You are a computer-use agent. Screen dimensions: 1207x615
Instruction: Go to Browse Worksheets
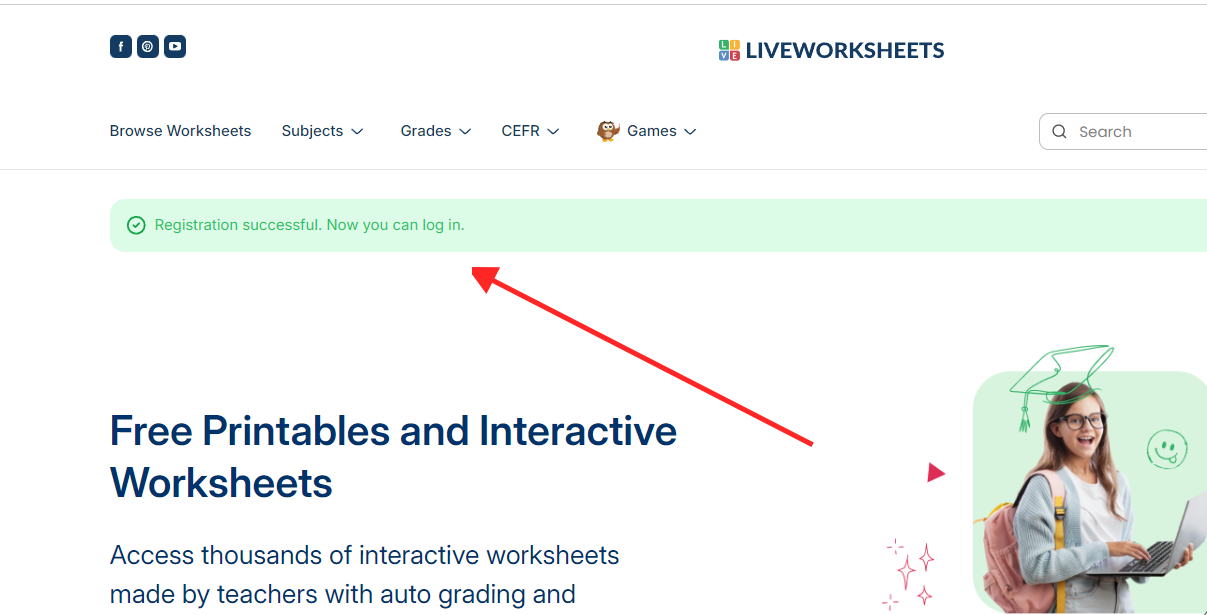(x=180, y=131)
